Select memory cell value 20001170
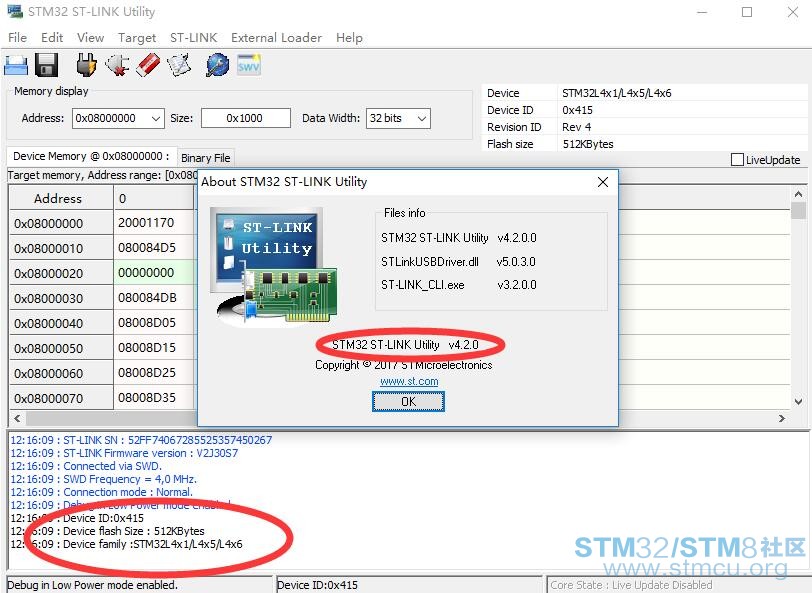Viewport: 812px width, 593px height. (x=154, y=223)
